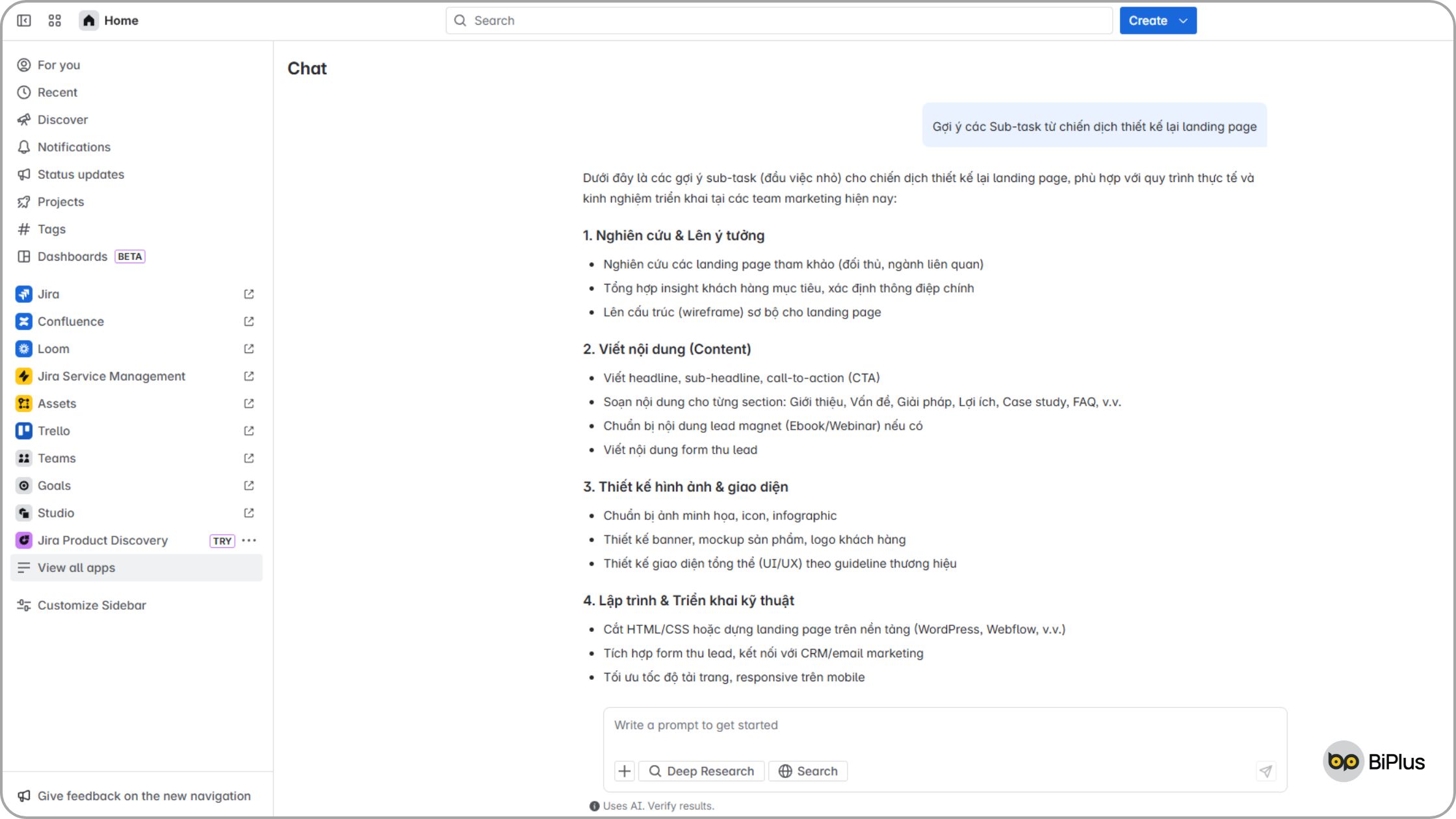Open Studio external link icon
Viewport: 1456px width, 819px height.
249,512
